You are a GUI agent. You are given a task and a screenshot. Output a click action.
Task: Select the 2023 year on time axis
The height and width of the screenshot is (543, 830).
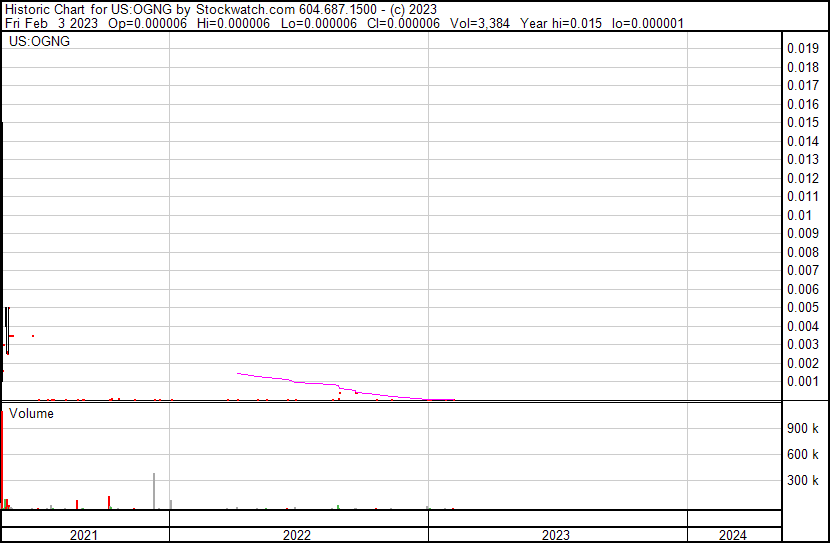pos(556,535)
